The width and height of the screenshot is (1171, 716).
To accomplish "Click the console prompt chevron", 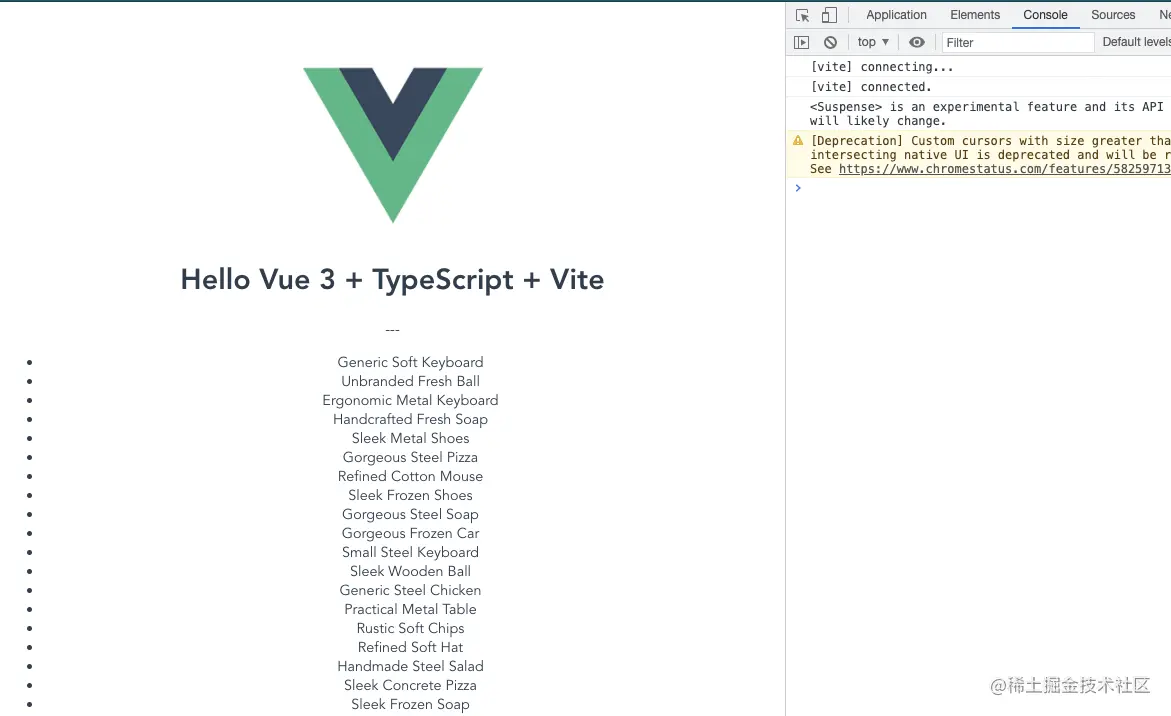I will click(798, 187).
